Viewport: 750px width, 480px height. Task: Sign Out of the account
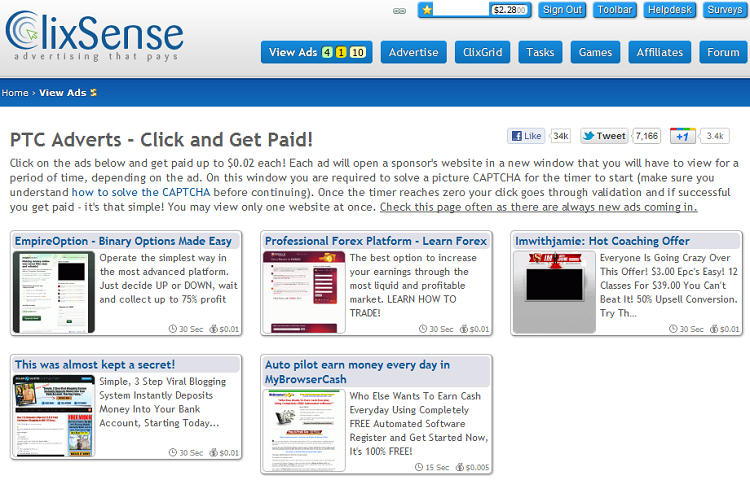(x=562, y=10)
